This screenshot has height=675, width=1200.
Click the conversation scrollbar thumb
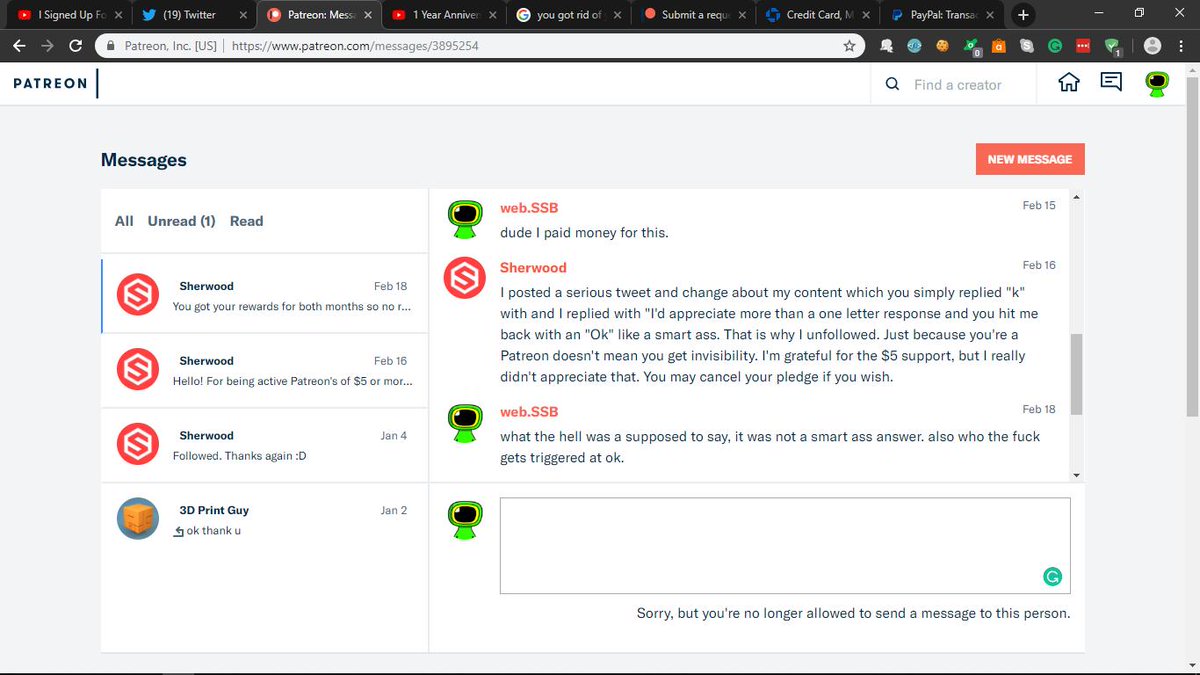[x=1076, y=374]
